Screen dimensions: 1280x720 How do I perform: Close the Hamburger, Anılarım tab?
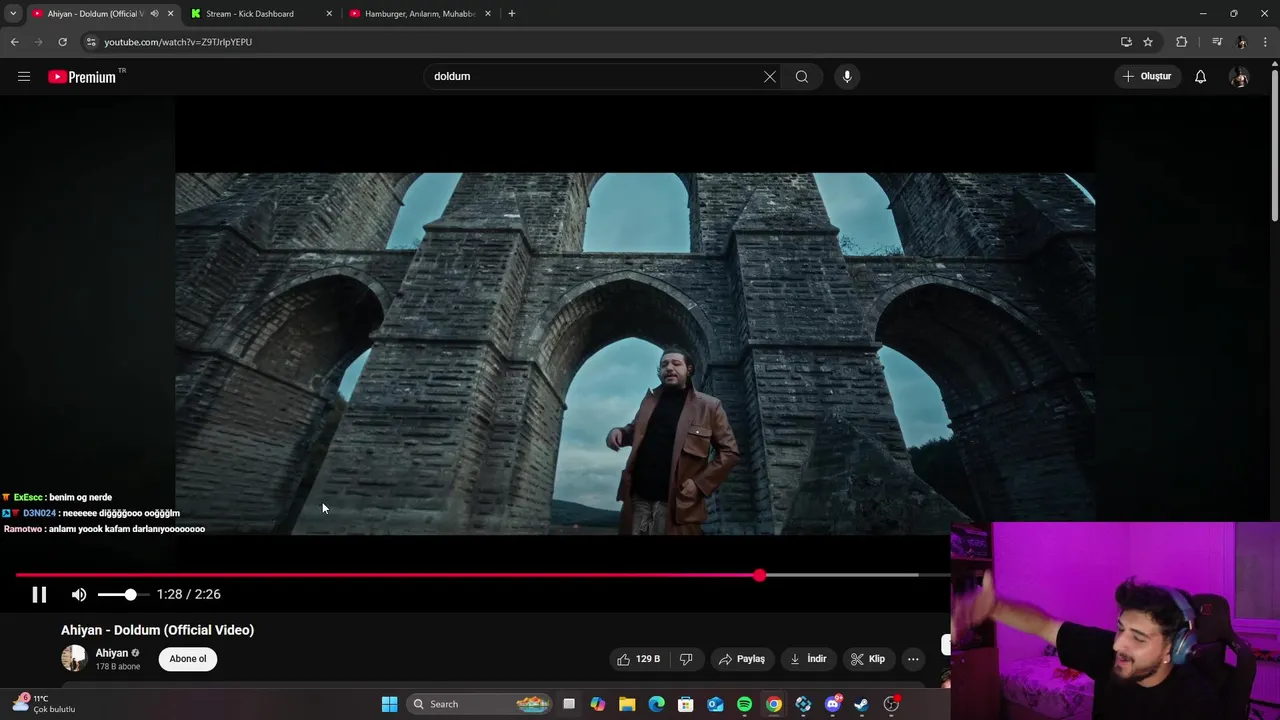point(488,14)
